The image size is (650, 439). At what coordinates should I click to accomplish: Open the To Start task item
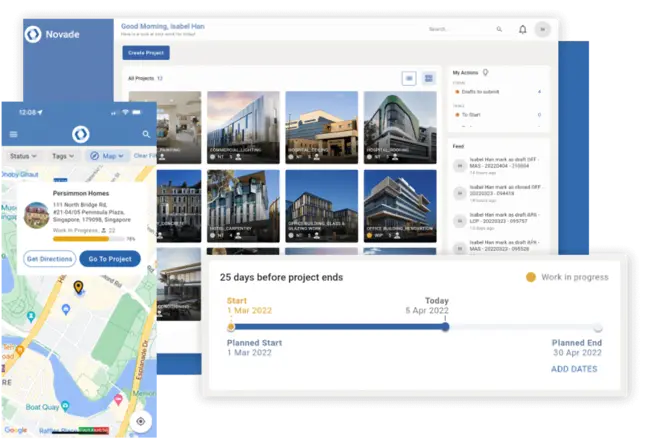(471, 115)
